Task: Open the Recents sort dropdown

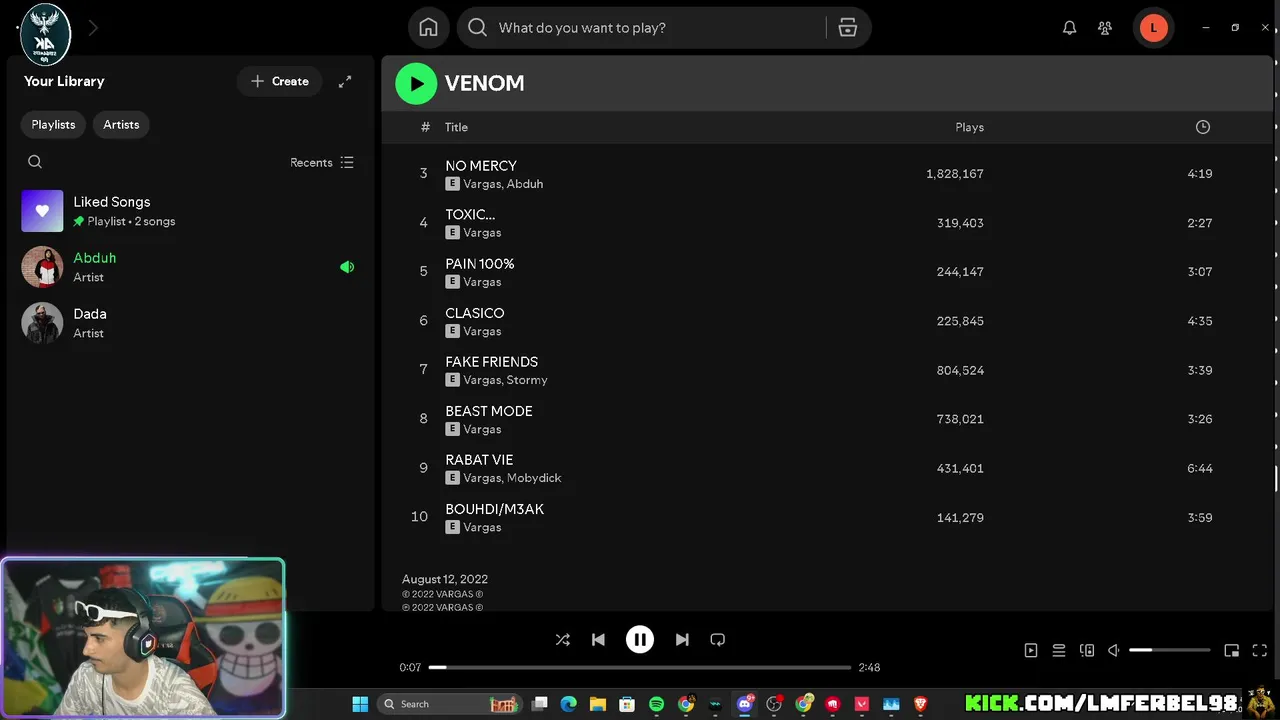Action: (x=322, y=162)
